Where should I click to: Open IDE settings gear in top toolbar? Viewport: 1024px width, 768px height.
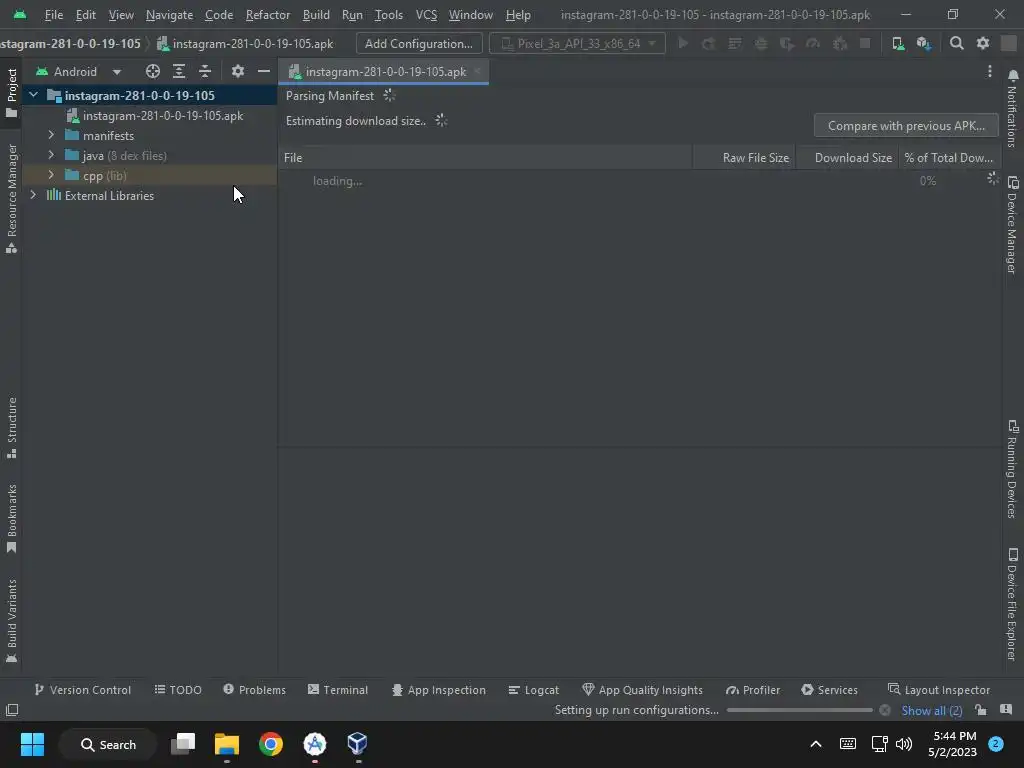(983, 44)
